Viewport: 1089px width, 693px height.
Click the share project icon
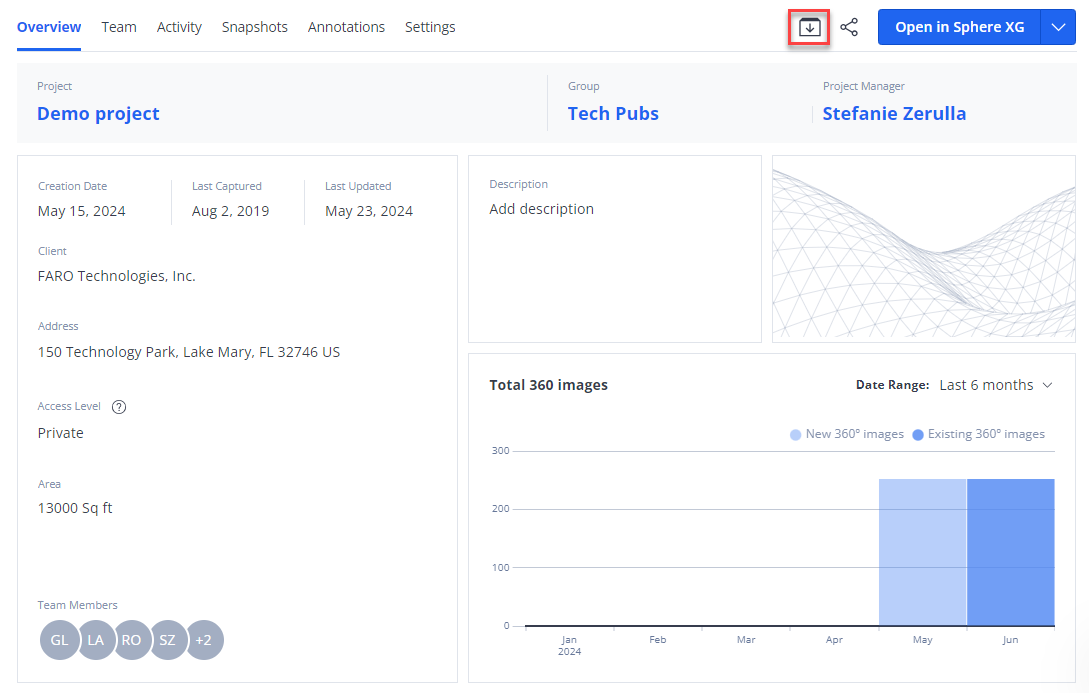click(849, 27)
